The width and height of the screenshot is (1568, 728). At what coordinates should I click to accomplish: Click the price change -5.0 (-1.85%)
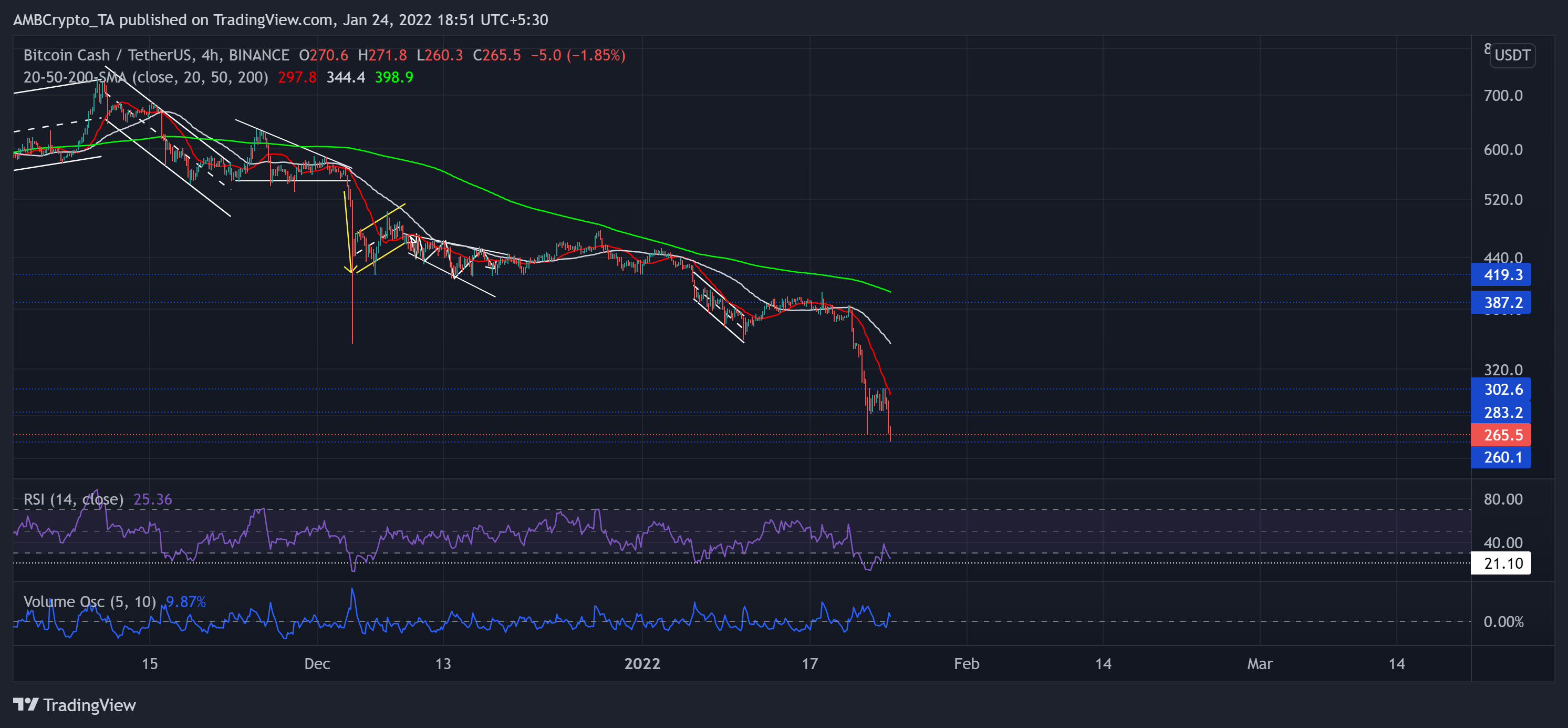coord(578,55)
